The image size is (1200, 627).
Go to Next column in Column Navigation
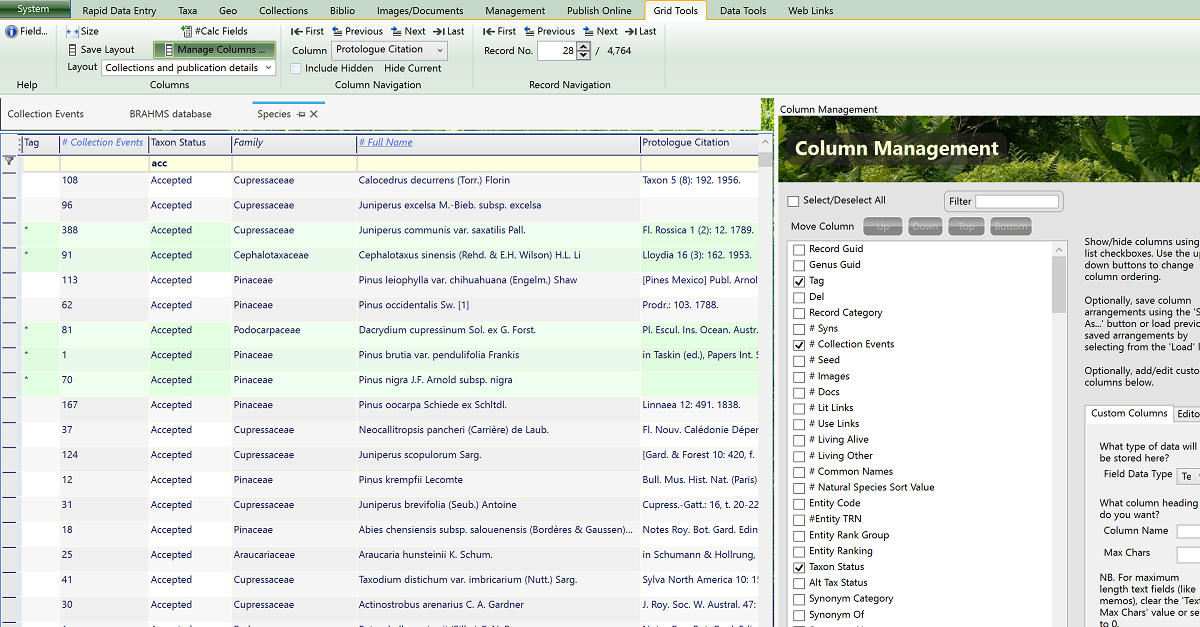[x=407, y=31]
